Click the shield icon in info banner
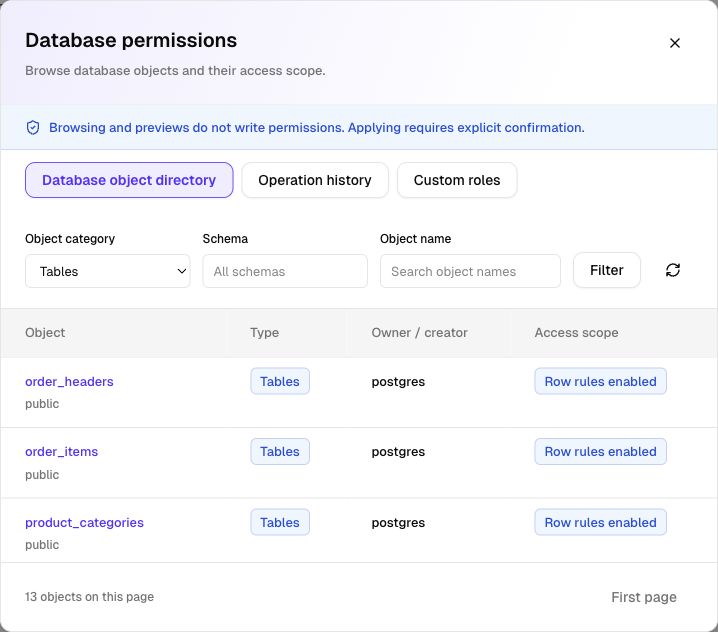This screenshot has height=632, width=718. coord(33,128)
